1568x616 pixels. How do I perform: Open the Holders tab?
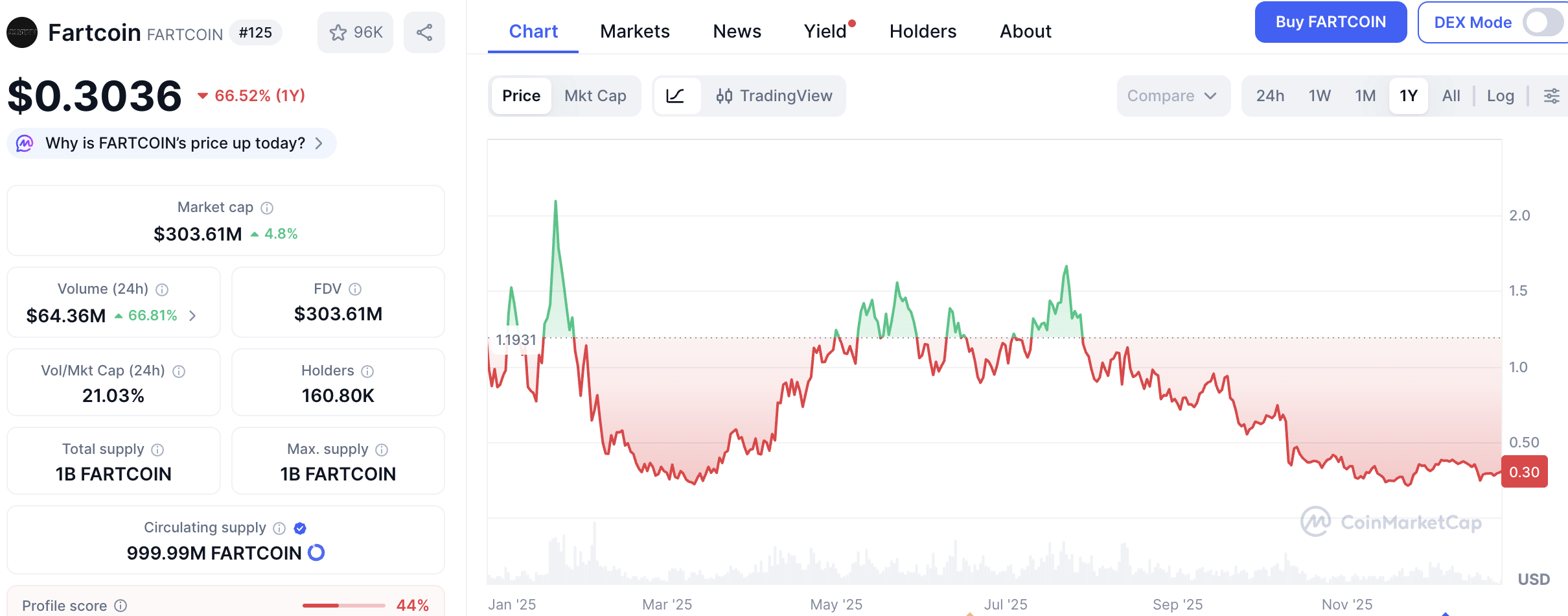(x=923, y=31)
